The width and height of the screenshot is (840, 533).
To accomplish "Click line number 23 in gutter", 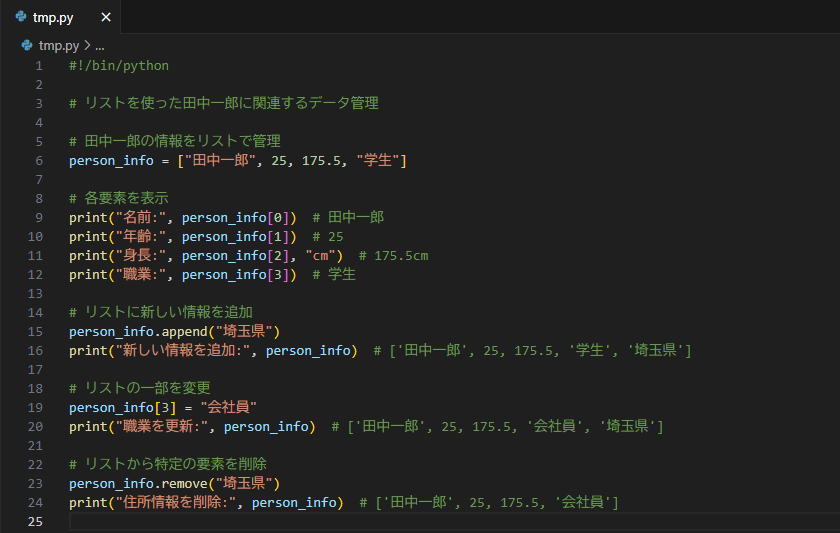I will click(x=35, y=484).
